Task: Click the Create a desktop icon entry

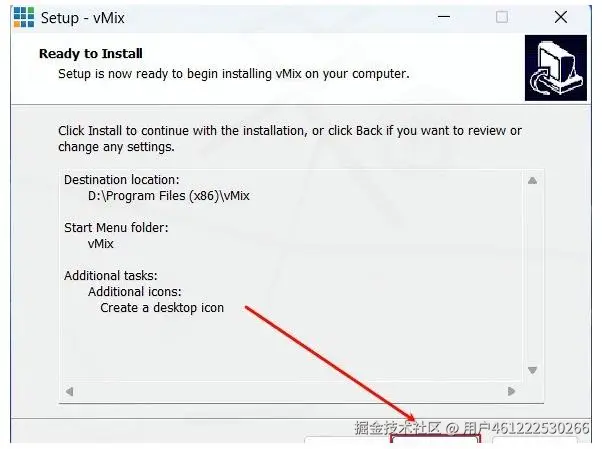Action: coord(162,308)
